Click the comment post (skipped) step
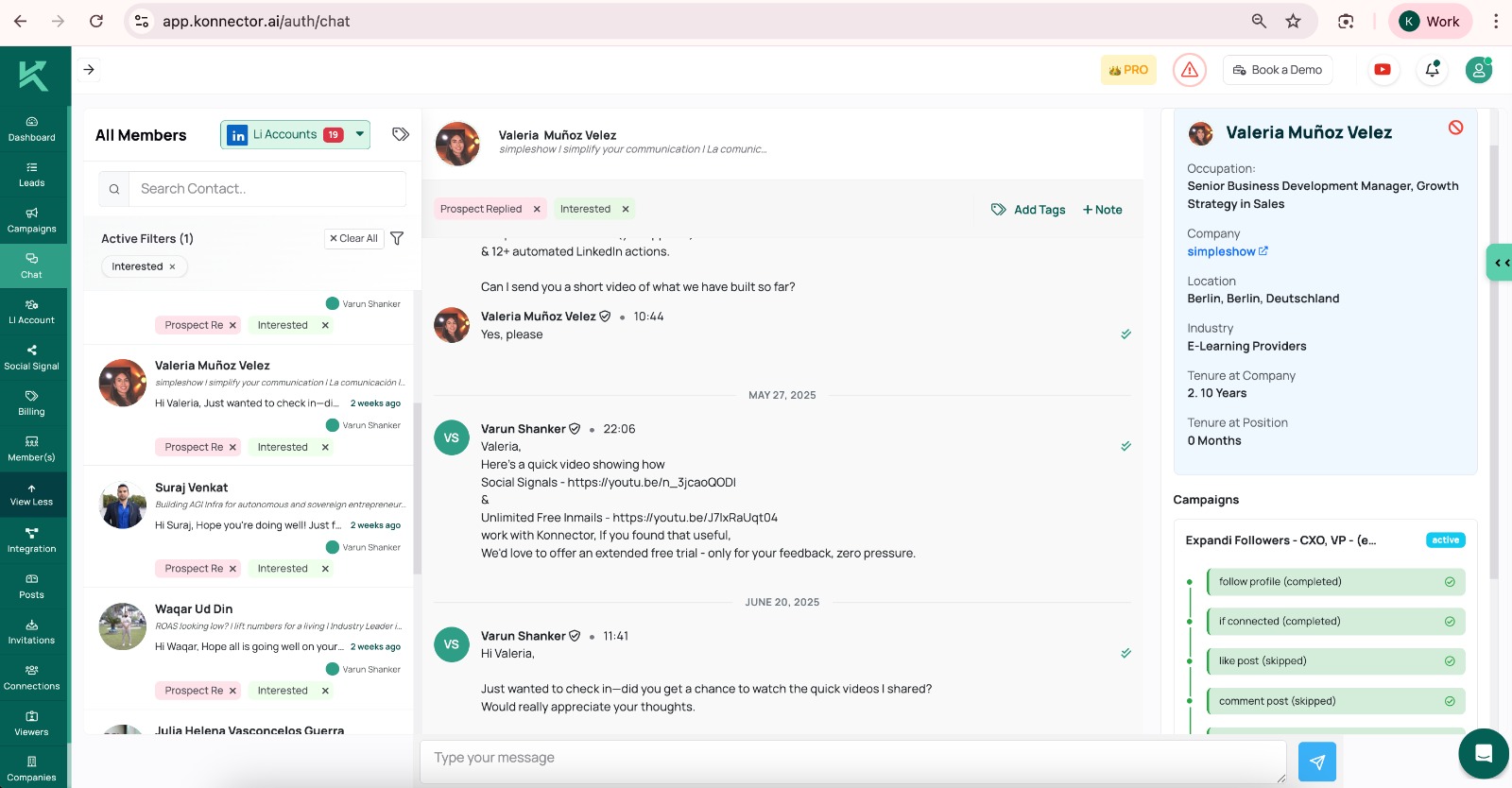Image resolution: width=1512 pixels, height=788 pixels. point(1336,701)
